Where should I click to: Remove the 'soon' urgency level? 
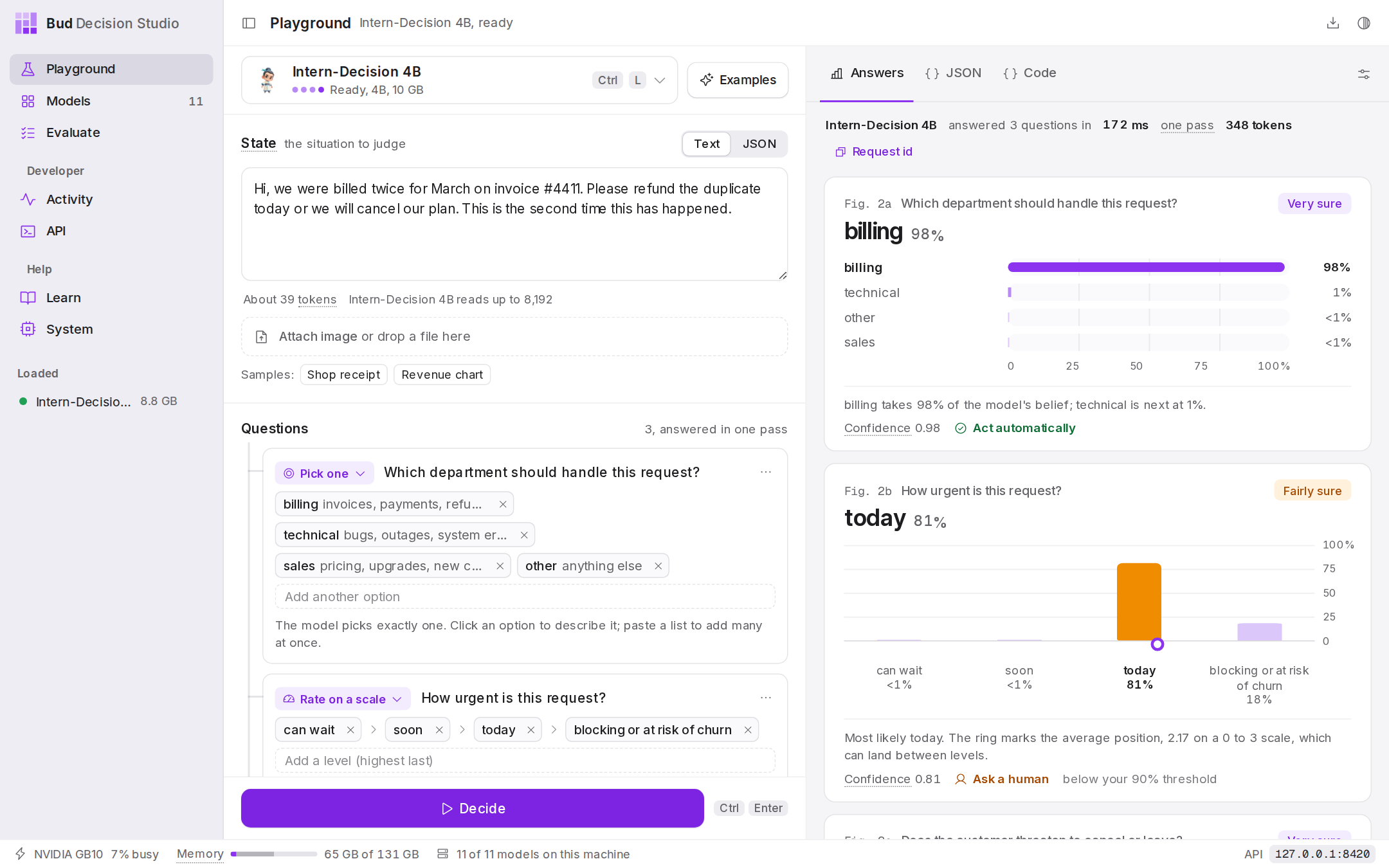439,730
